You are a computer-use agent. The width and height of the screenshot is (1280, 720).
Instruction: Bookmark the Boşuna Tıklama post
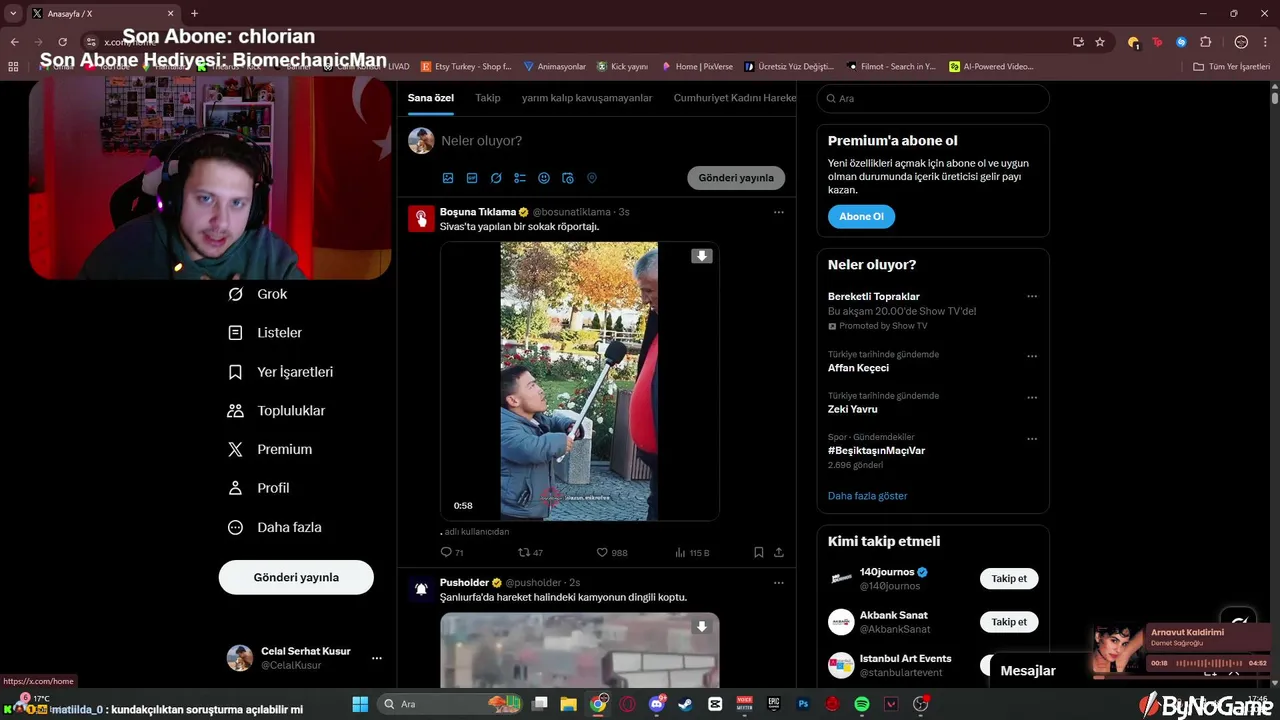tap(759, 552)
